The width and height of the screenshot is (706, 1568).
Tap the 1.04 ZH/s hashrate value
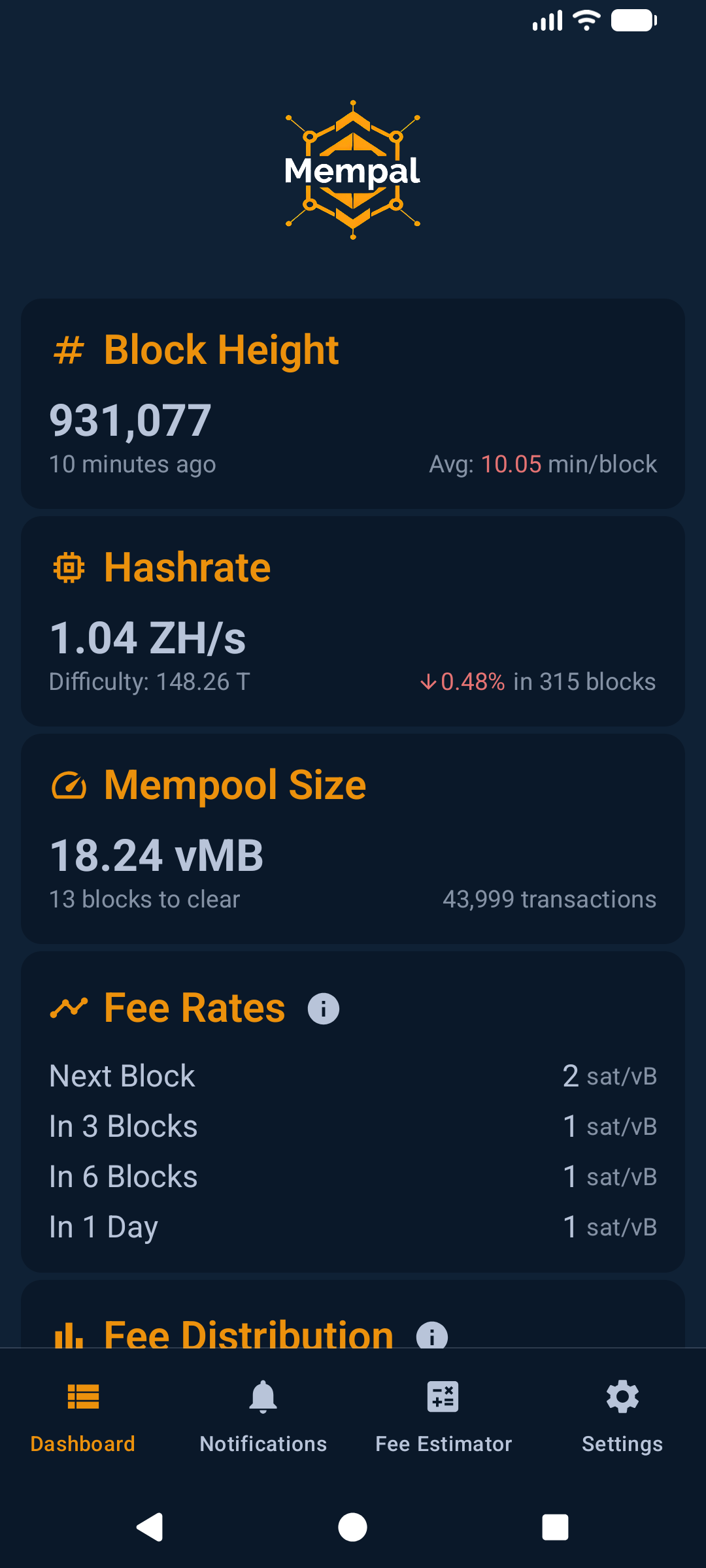pos(148,638)
